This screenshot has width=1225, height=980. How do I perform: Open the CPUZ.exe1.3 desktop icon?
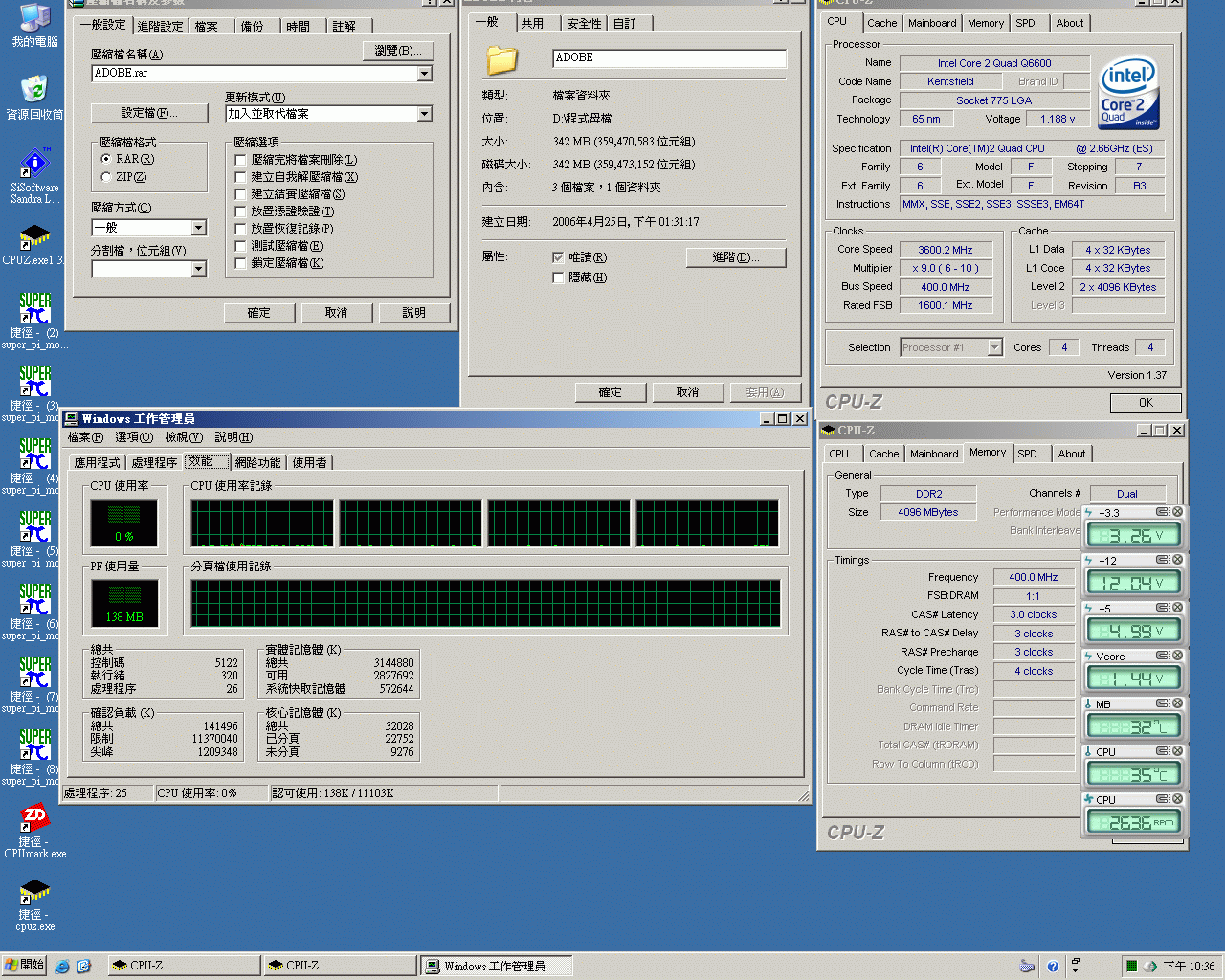point(34,246)
